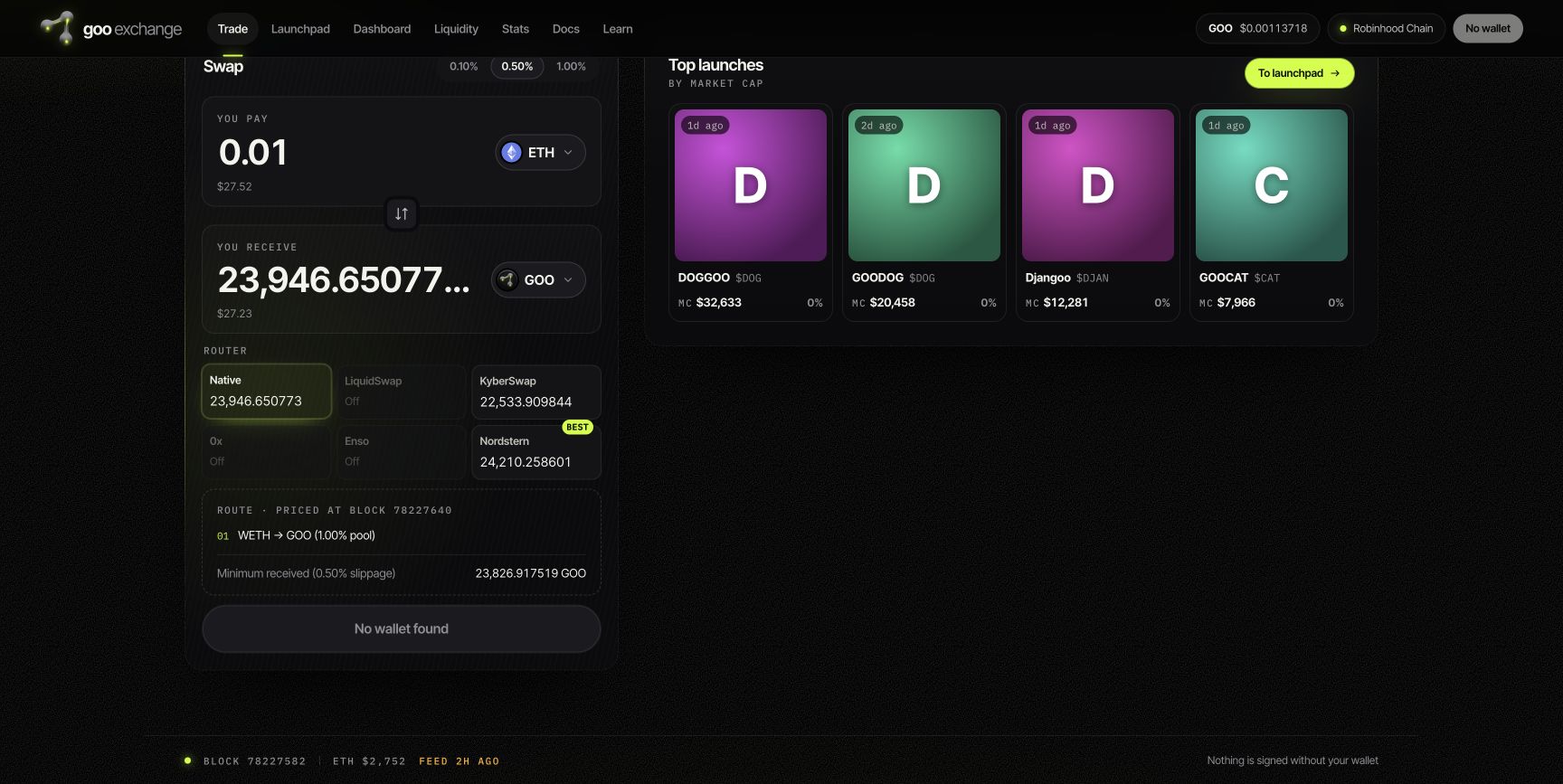
Task: Click the No wallet found button
Action: 402,629
